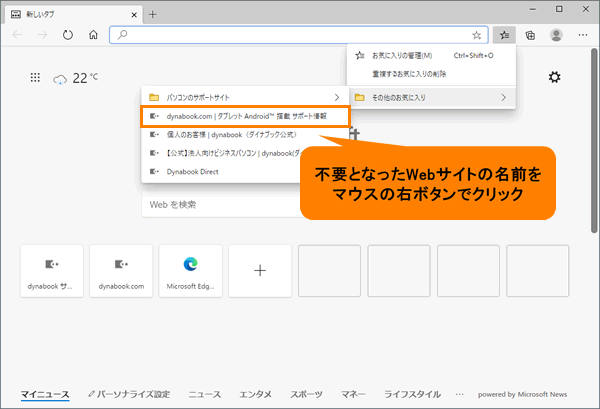Click the Web を検索 search box
The width and height of the screenshot is (600, 409).
tap(222, 205)
